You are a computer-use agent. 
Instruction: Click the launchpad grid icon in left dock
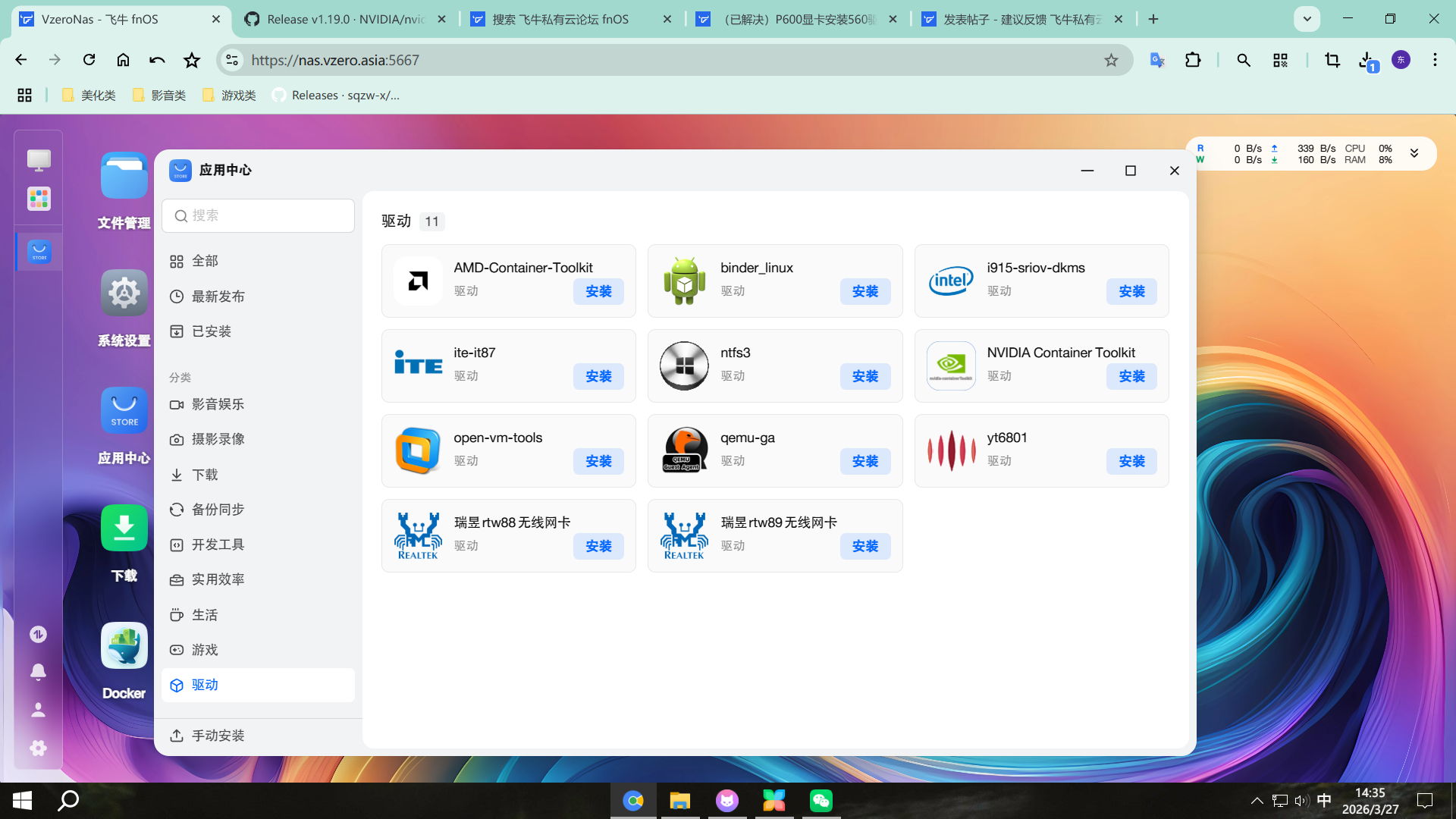pos(39,199)
